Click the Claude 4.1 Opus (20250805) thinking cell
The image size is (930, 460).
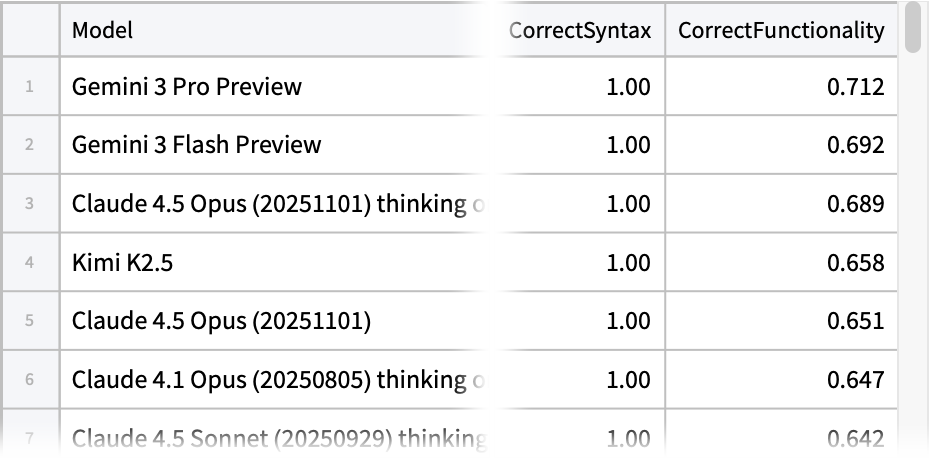point(275,380)
